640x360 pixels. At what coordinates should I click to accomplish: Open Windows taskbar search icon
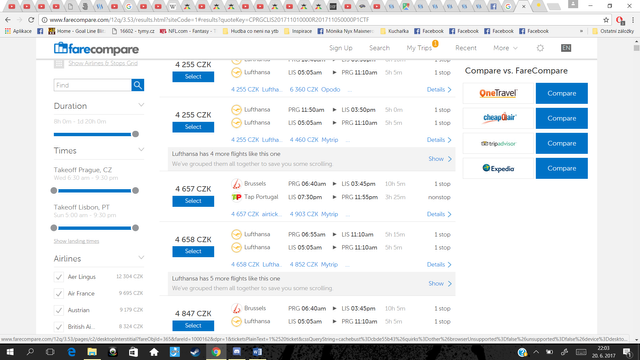click(x=30, y=352)
